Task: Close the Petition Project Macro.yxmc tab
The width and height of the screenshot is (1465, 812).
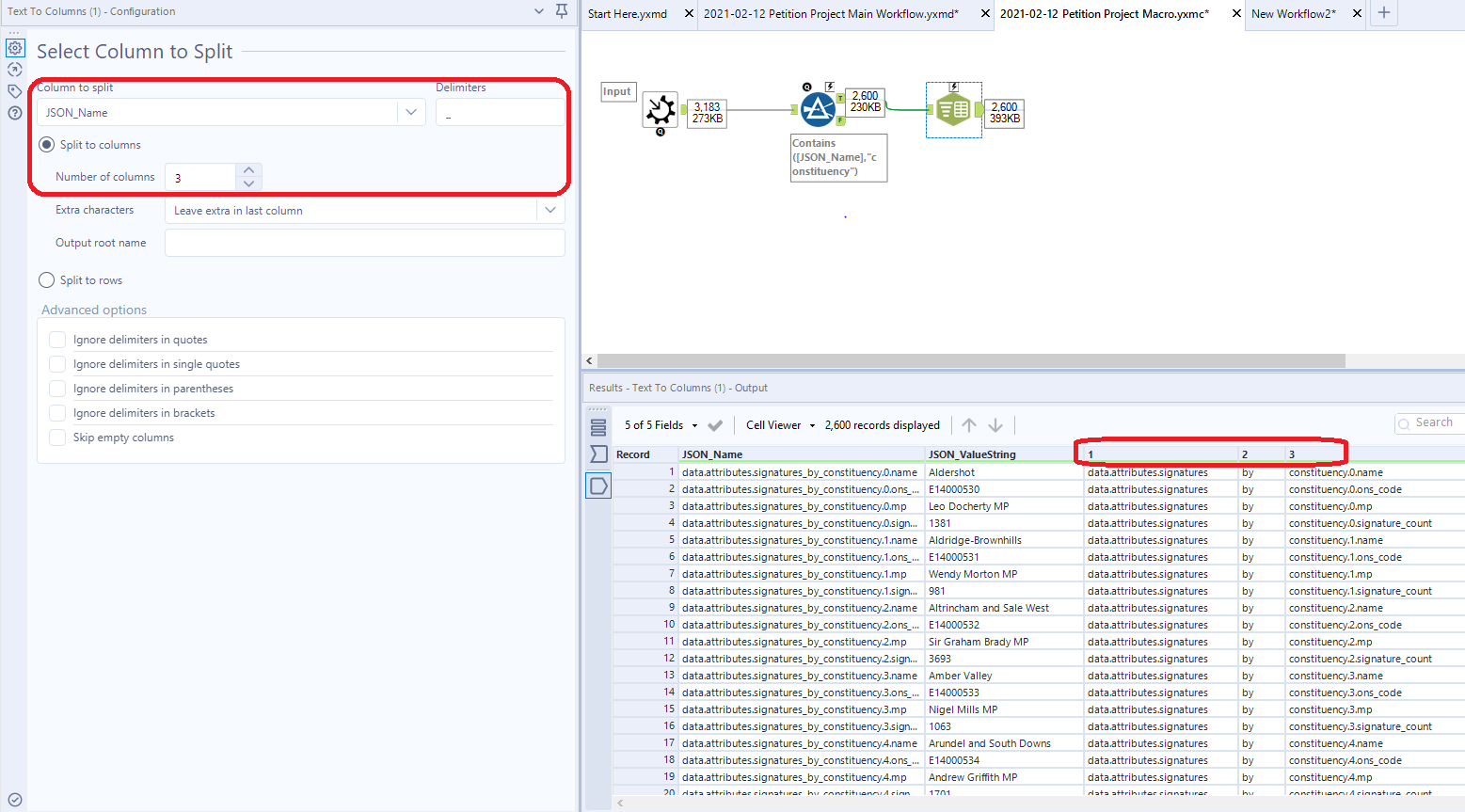Action: click(1237, 13)
